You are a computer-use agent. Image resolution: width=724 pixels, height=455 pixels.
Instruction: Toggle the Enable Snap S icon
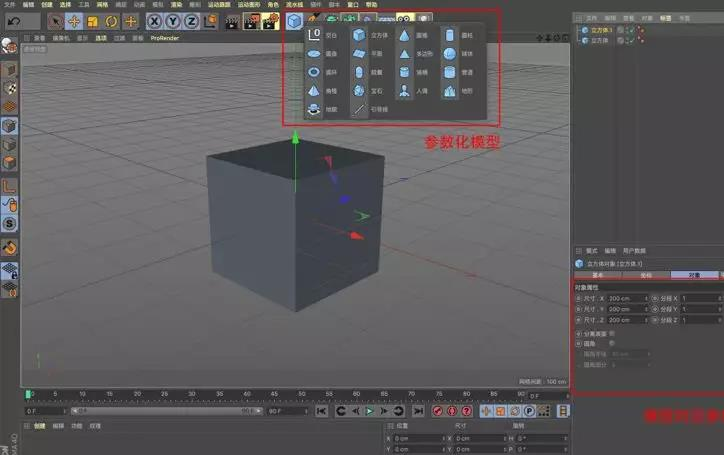(9, 224)
